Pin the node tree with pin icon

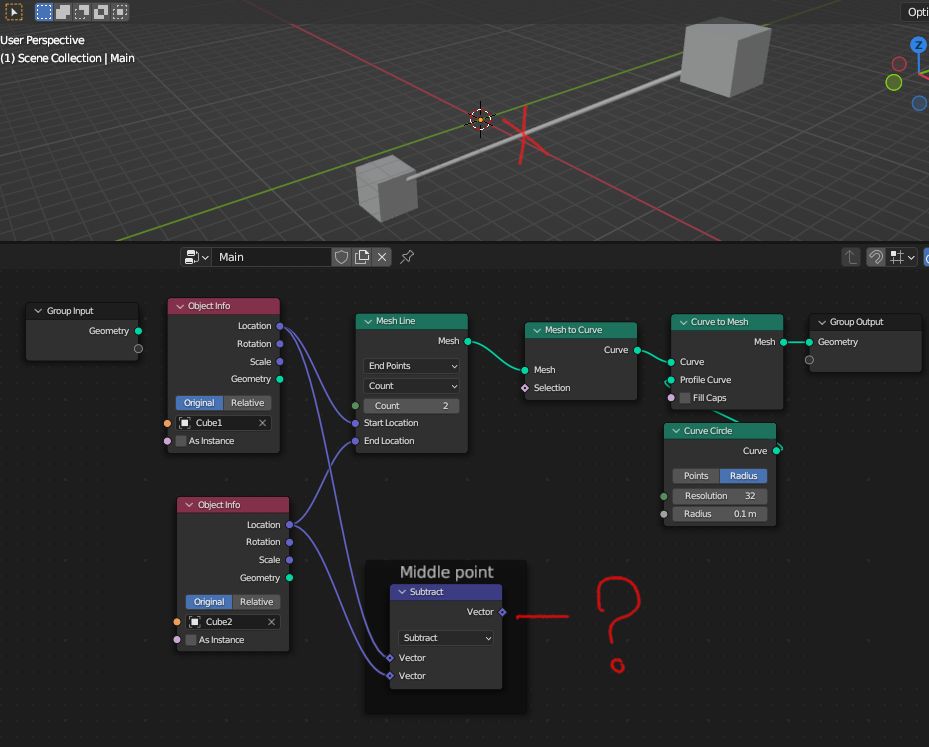point(407,257)
